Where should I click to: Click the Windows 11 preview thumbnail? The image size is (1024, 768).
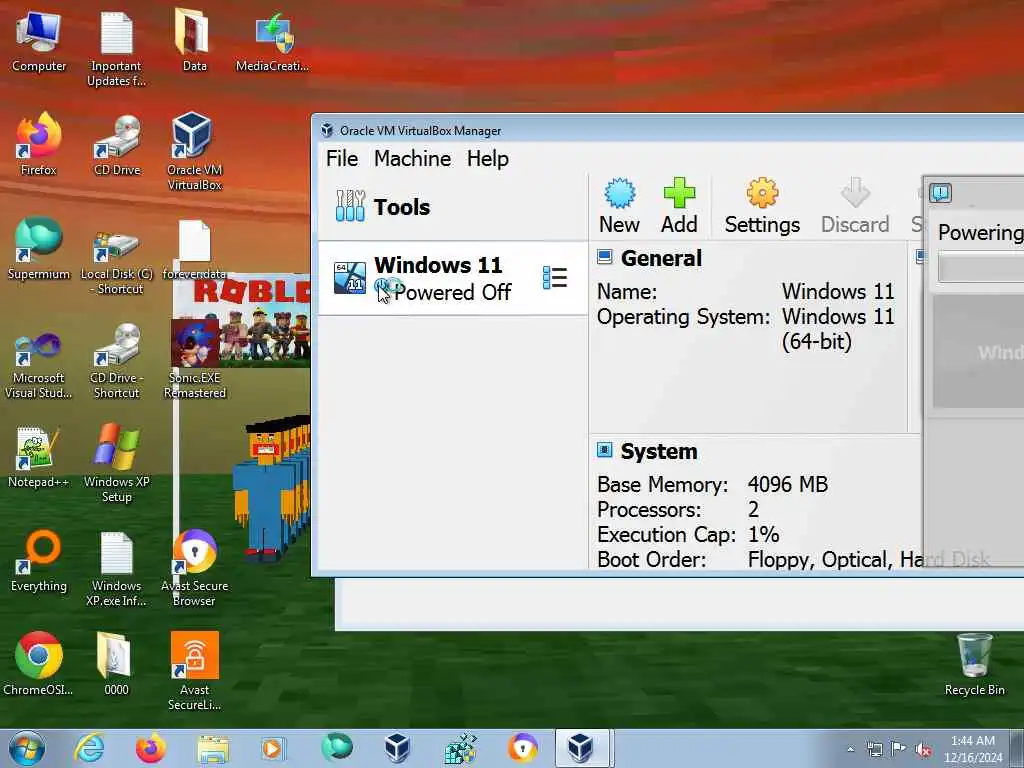tap(978, 353)
